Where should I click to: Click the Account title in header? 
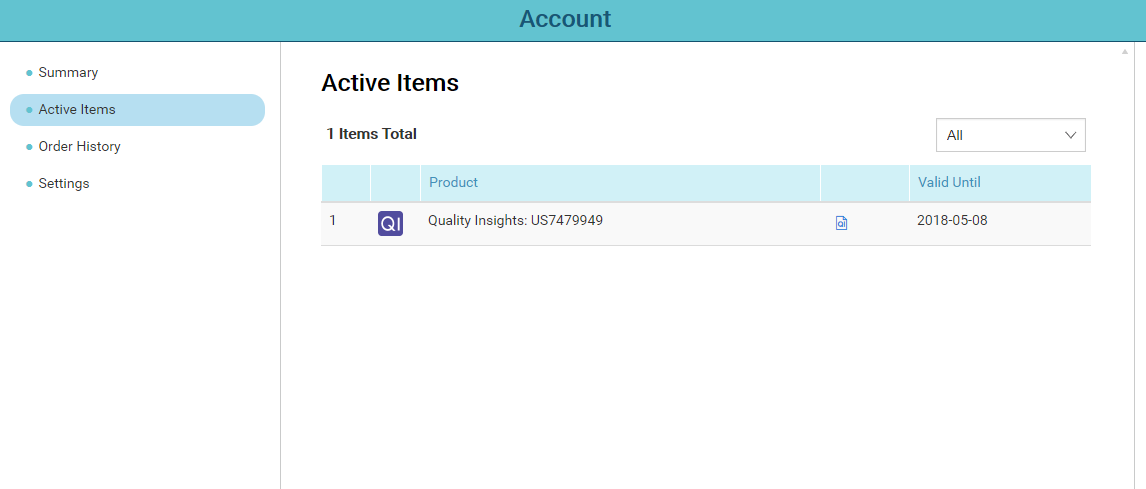click(565, 19)
